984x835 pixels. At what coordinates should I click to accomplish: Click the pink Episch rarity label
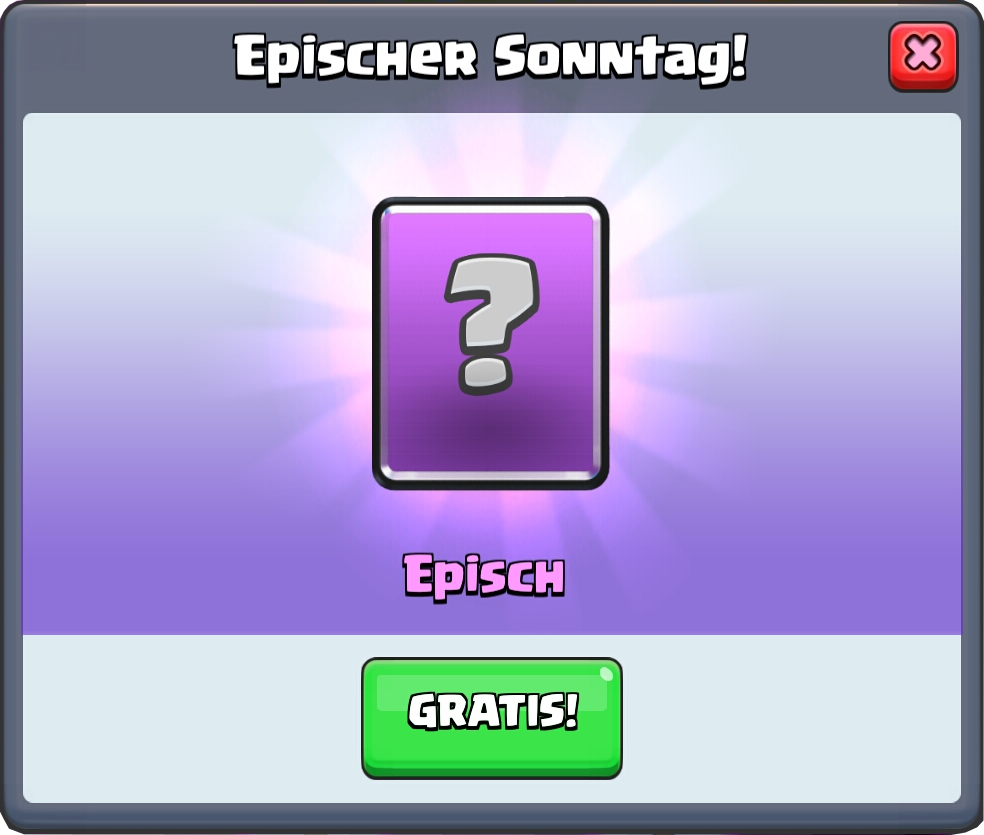pos(484,576)
